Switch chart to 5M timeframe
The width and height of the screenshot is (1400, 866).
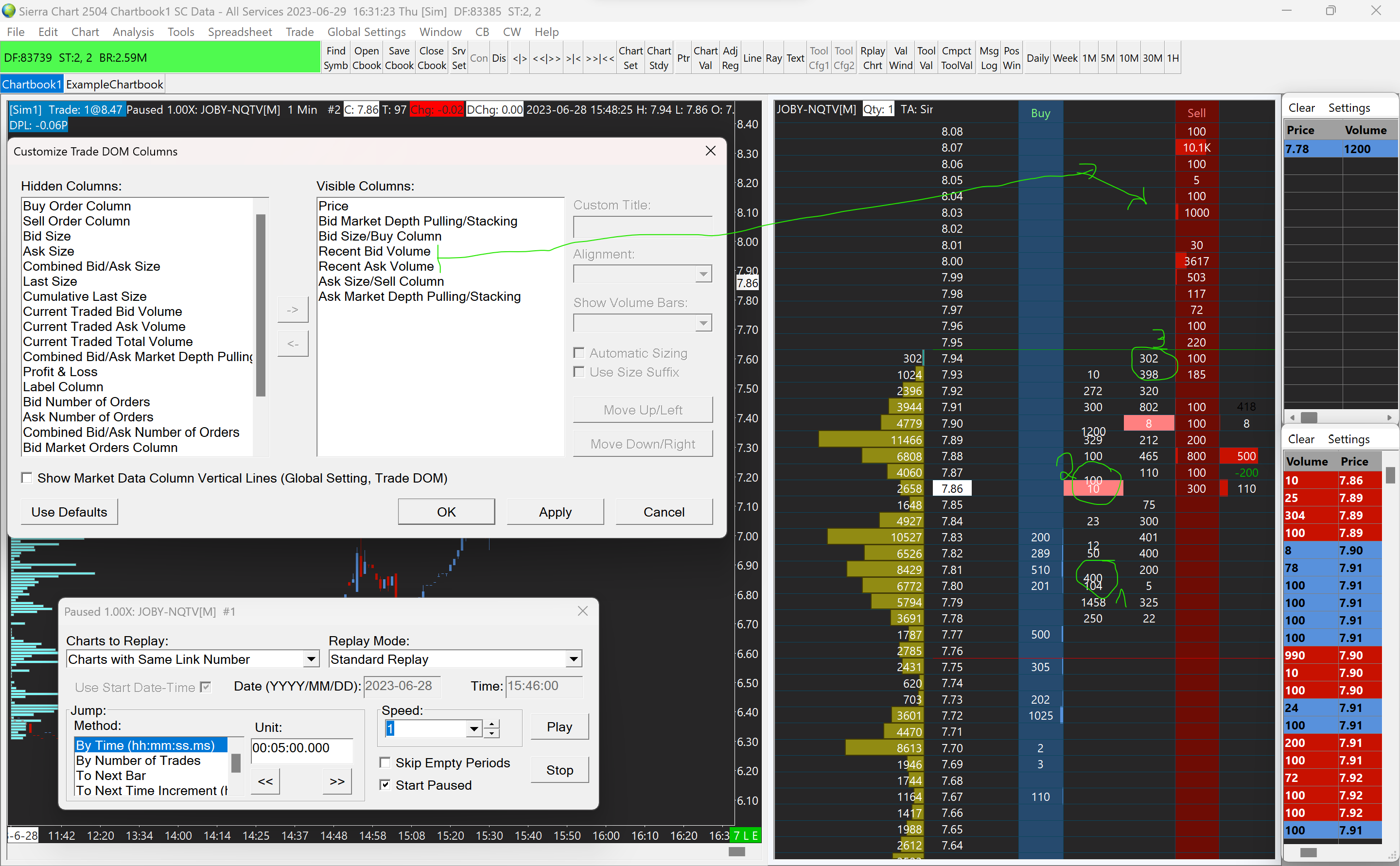[1107, 58]
